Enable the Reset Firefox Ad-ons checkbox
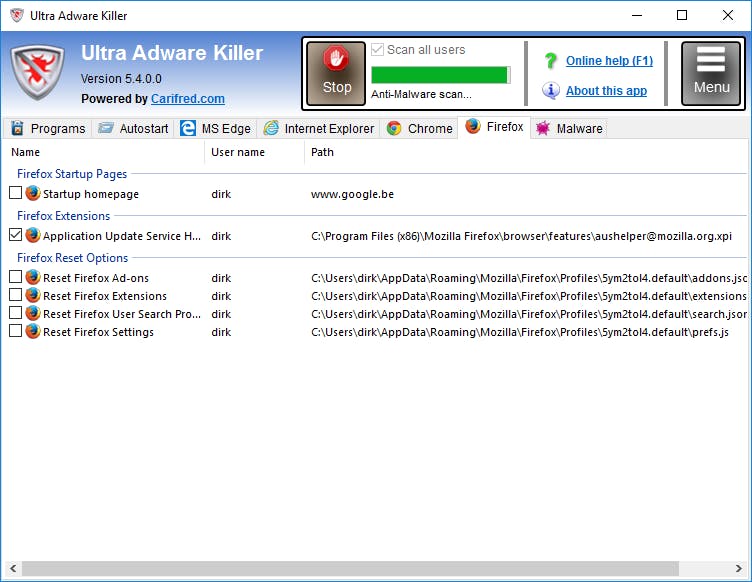Screen dimensions: 752x582 pyautogui.click(x=15, y=277)
